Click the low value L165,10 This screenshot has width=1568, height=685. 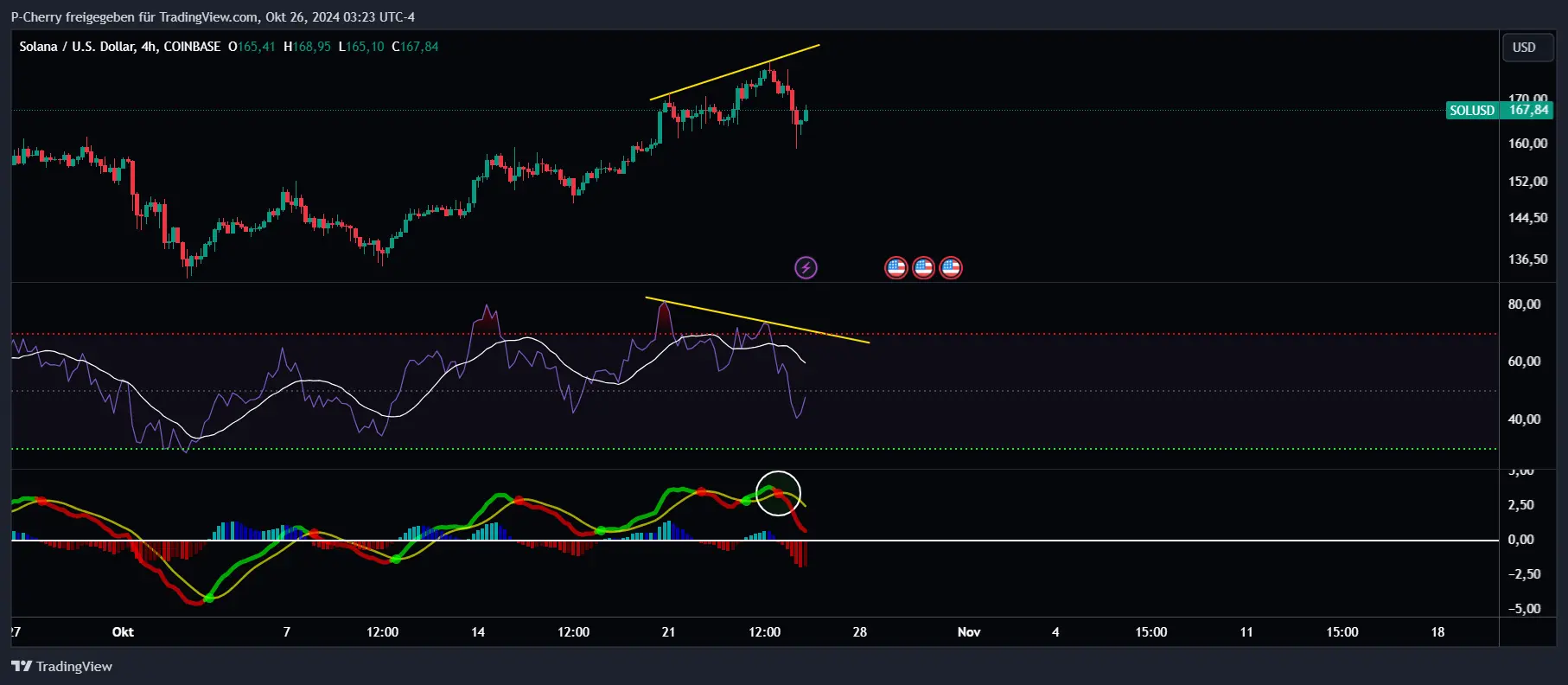(361, 47)
